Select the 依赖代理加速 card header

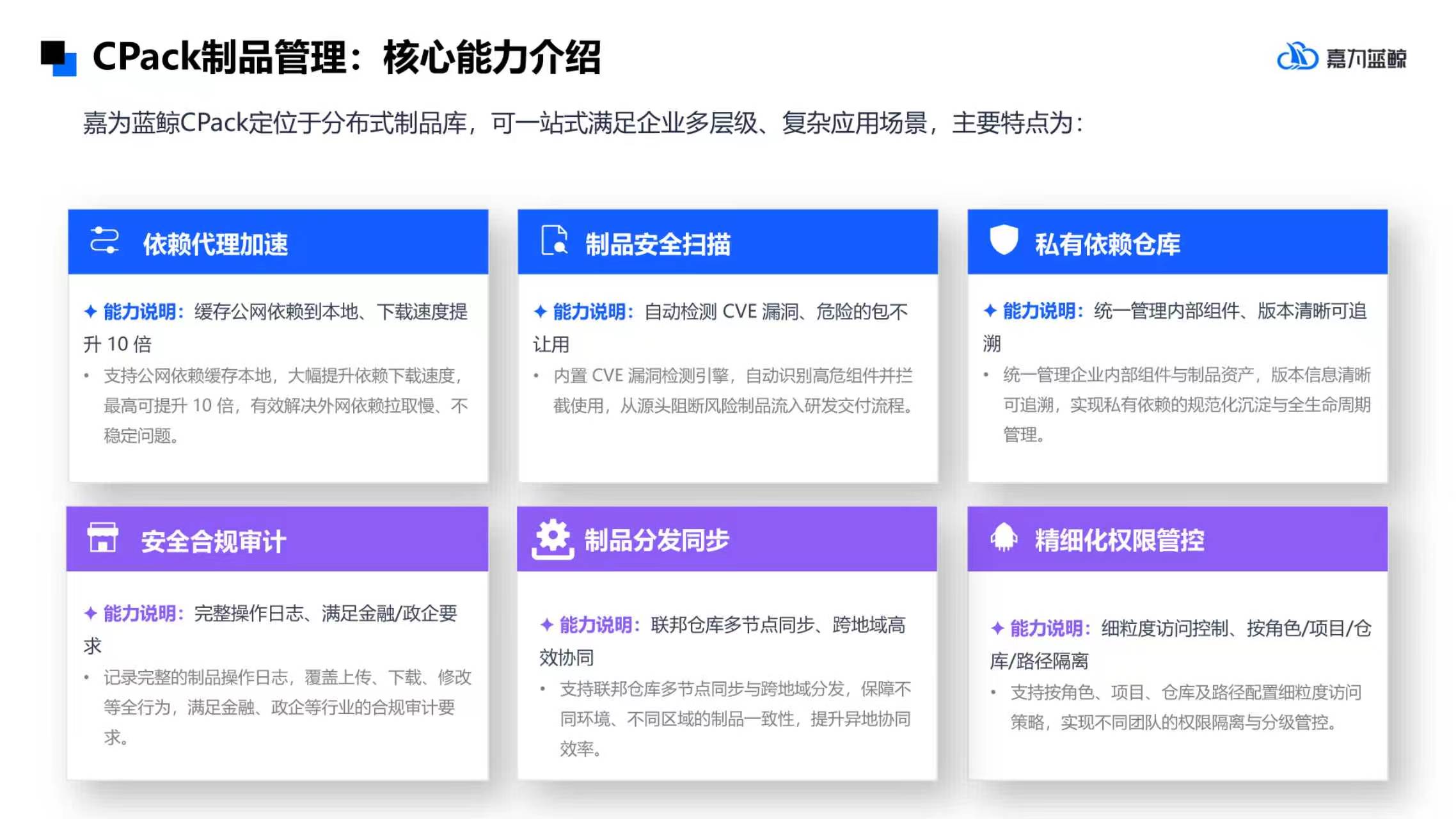278,242
